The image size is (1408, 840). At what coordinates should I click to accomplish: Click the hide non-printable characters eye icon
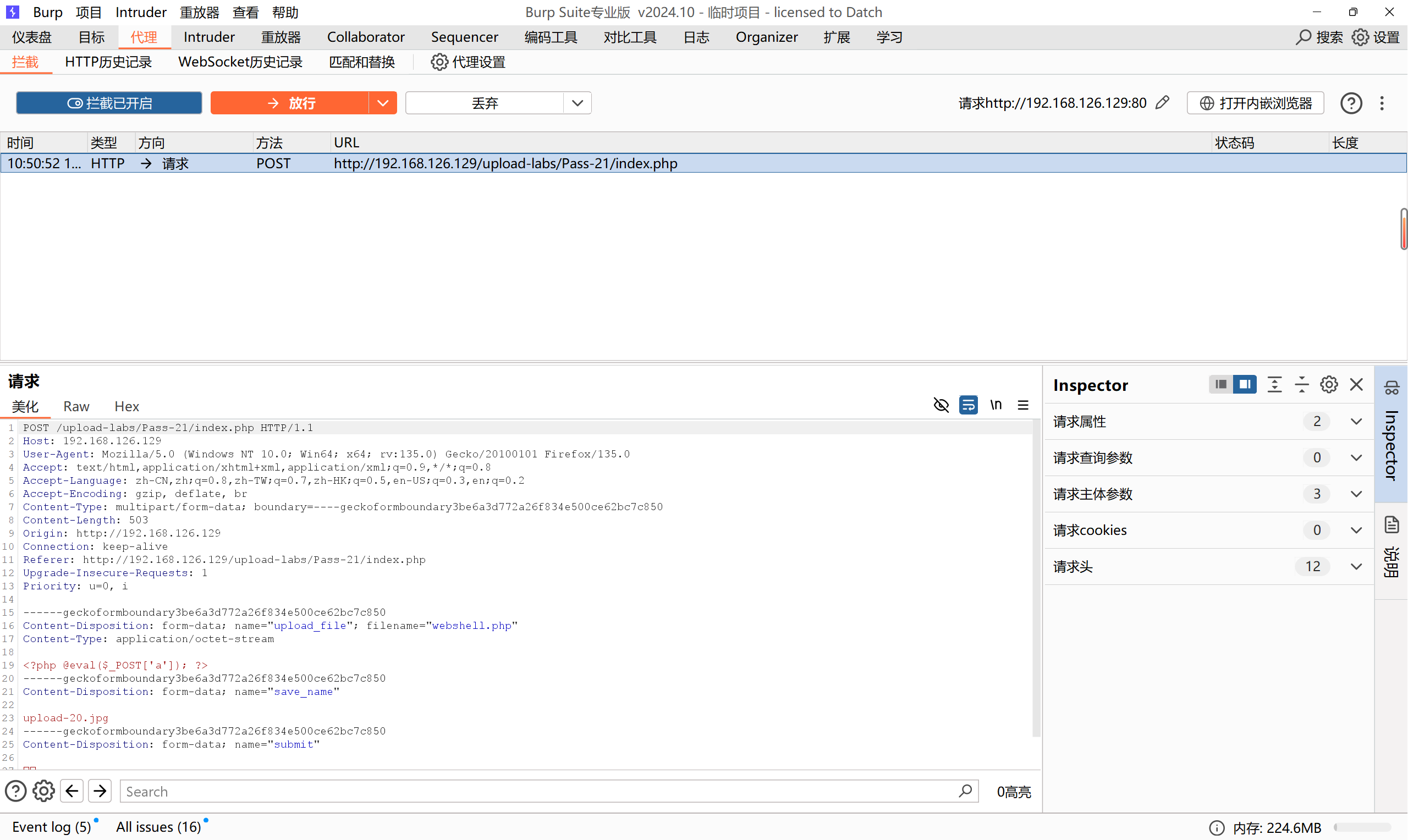tap(941, 405)
